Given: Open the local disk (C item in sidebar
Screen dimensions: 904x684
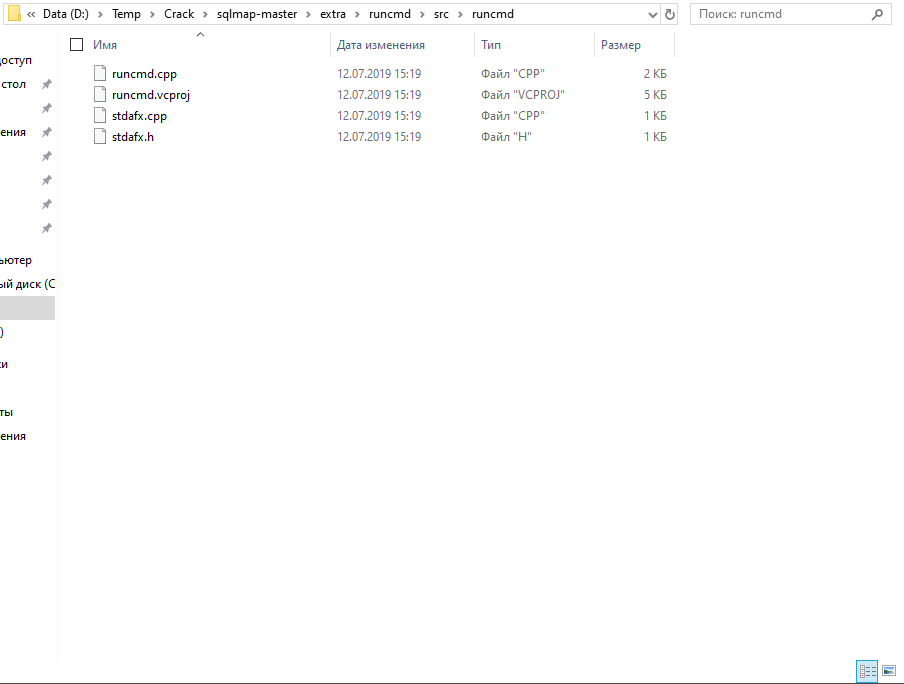Looking at the screenshot, I should tap(28, 284).
